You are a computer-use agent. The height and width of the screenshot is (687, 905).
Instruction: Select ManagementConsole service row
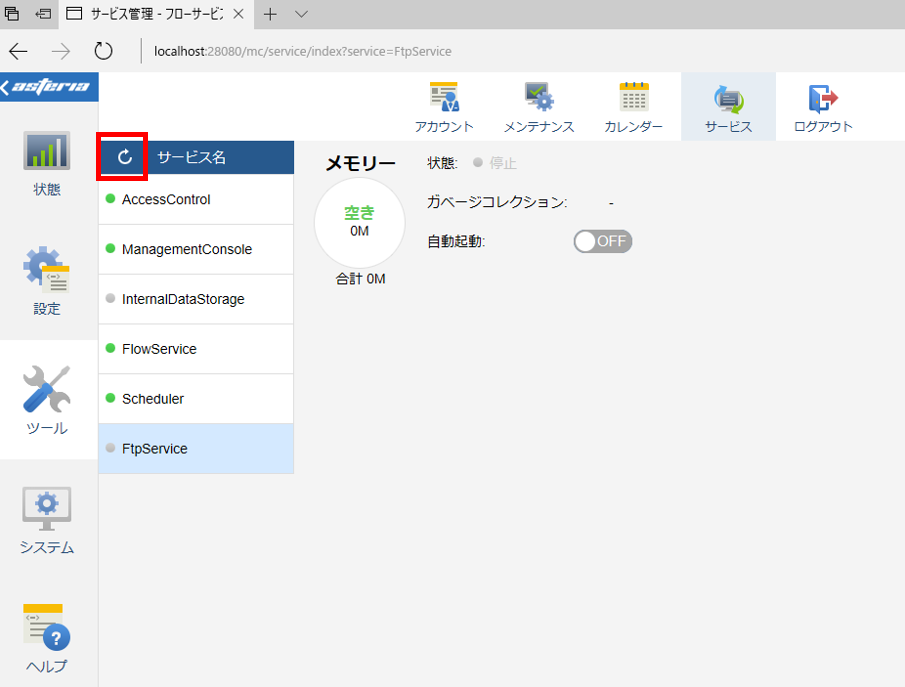tap(196, 249)
